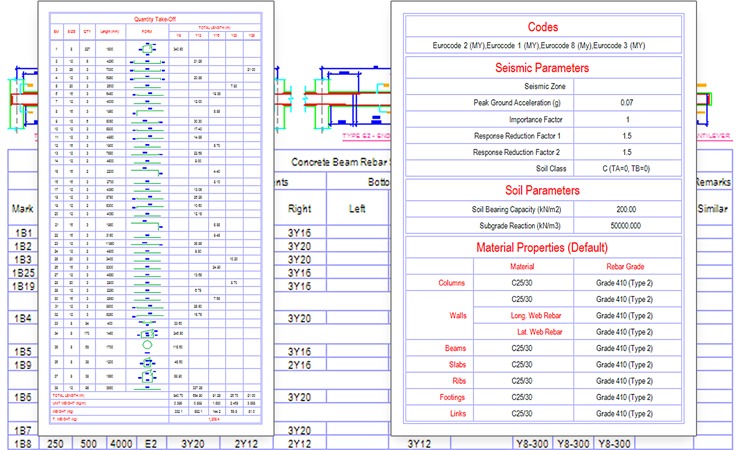The height and width of the screenshot is (450, 740).
Task: Select beam mark 1B9 in schedule
Action: [23, 365]
